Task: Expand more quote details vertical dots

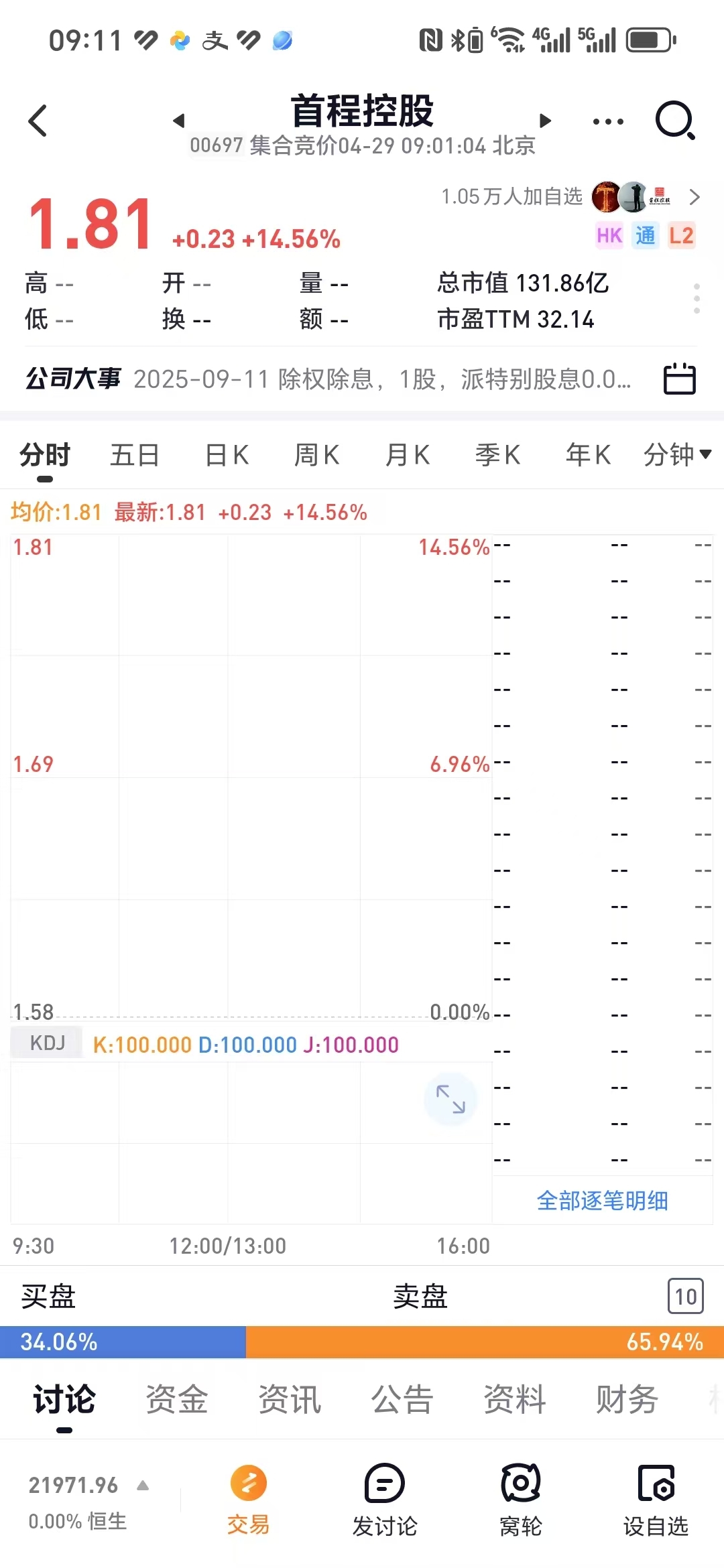Action: point(697,298)
